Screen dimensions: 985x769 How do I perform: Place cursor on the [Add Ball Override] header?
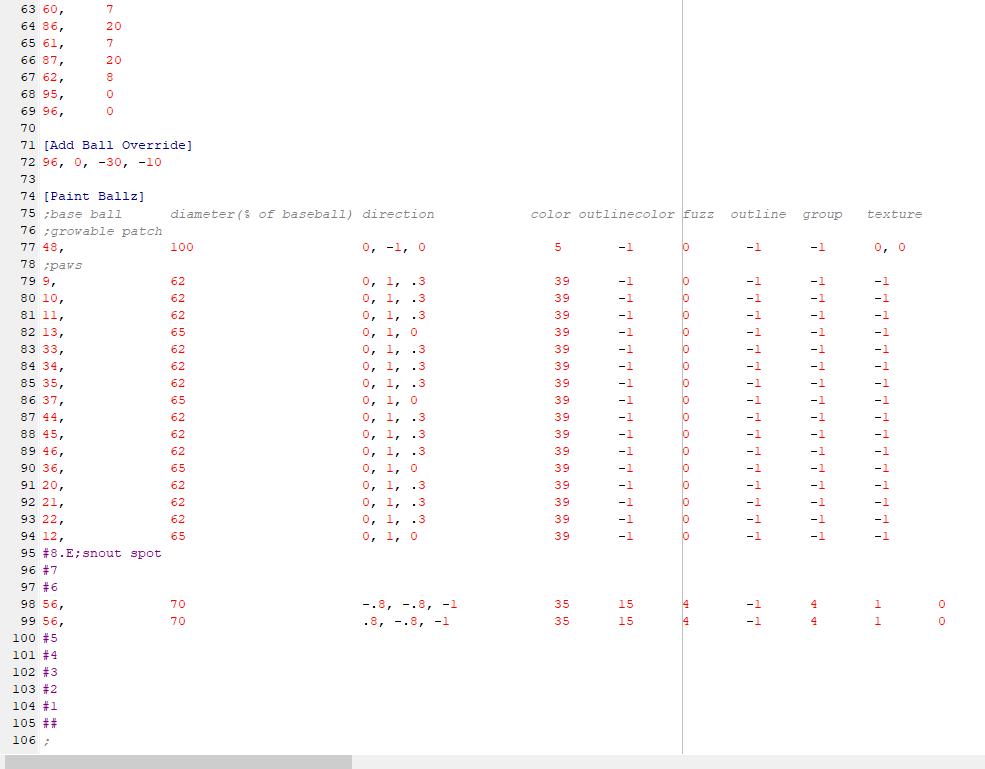point(118,146)
